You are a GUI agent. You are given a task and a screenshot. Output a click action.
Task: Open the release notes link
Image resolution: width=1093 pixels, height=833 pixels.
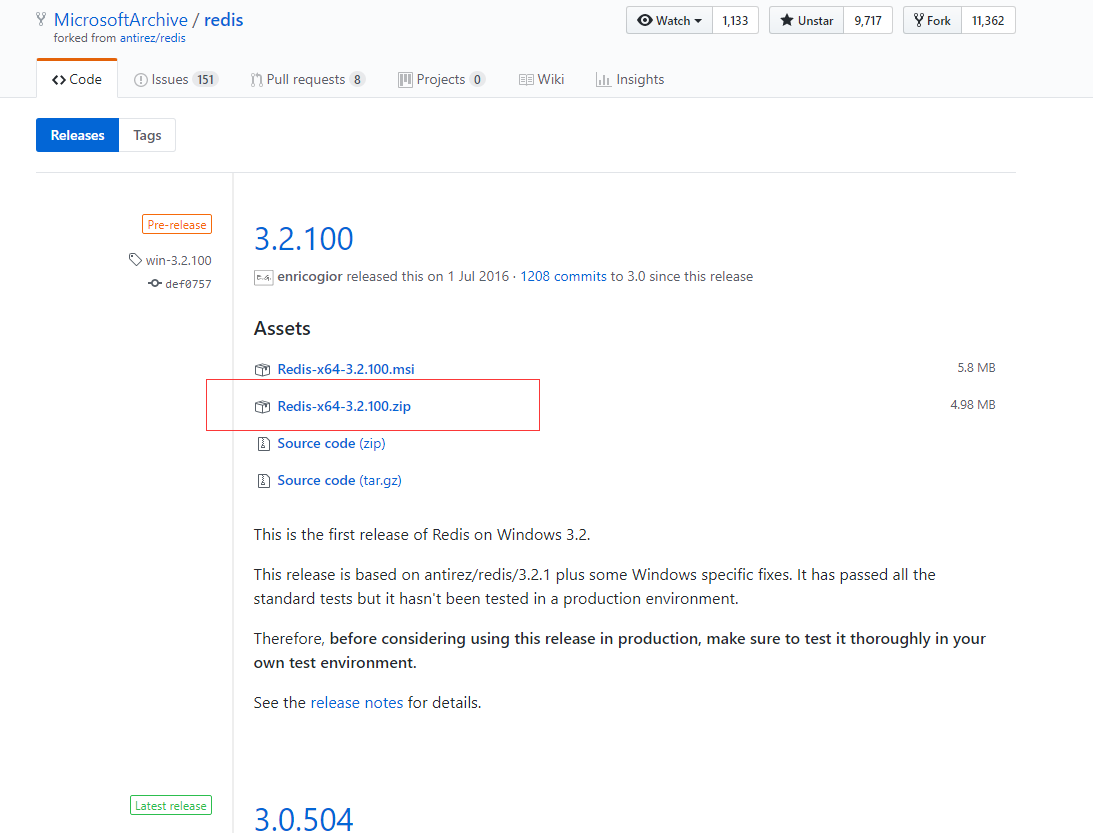point(357,703)
